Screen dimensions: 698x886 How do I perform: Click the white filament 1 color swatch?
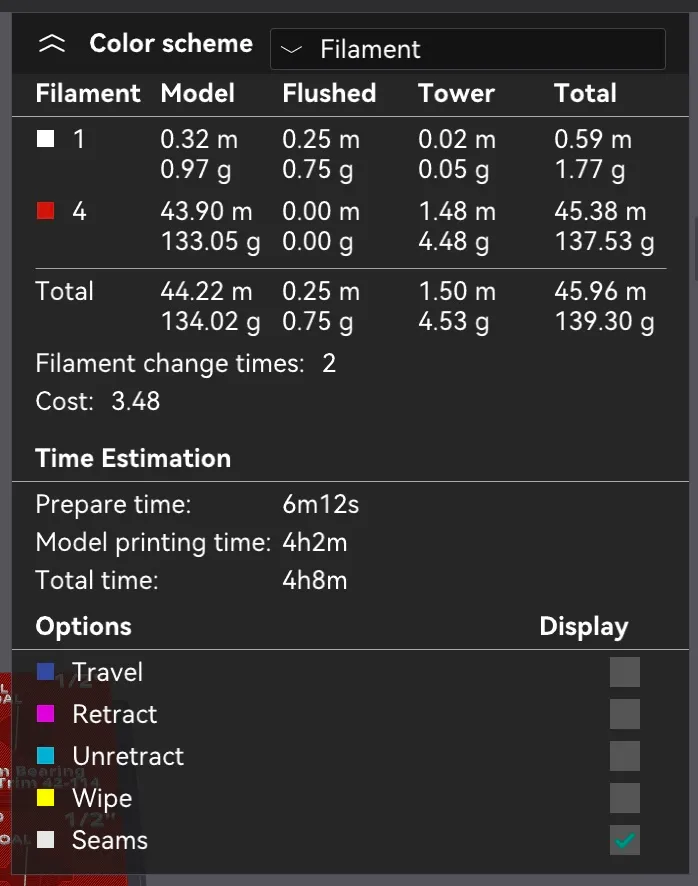45,140
